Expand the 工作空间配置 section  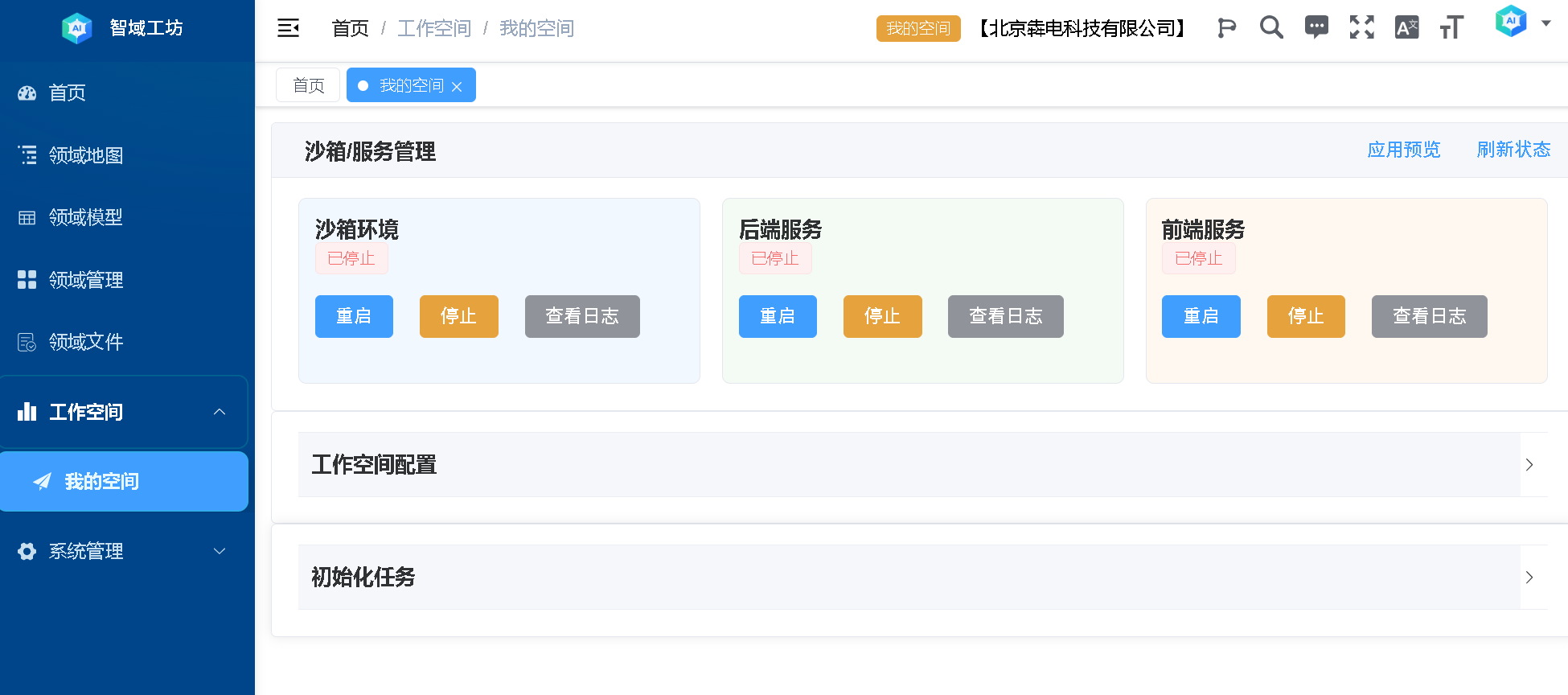1529,465
